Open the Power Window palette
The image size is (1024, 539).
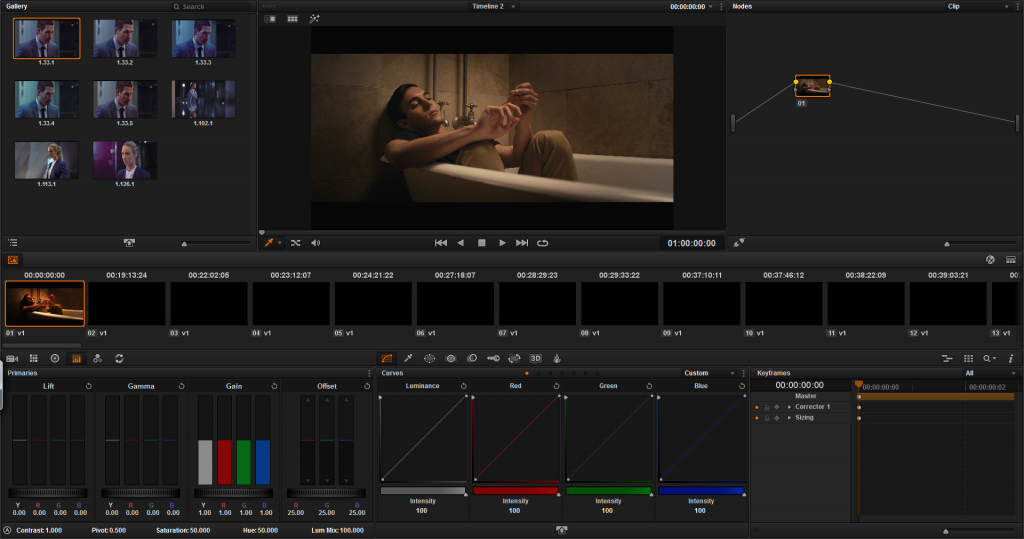429,358
